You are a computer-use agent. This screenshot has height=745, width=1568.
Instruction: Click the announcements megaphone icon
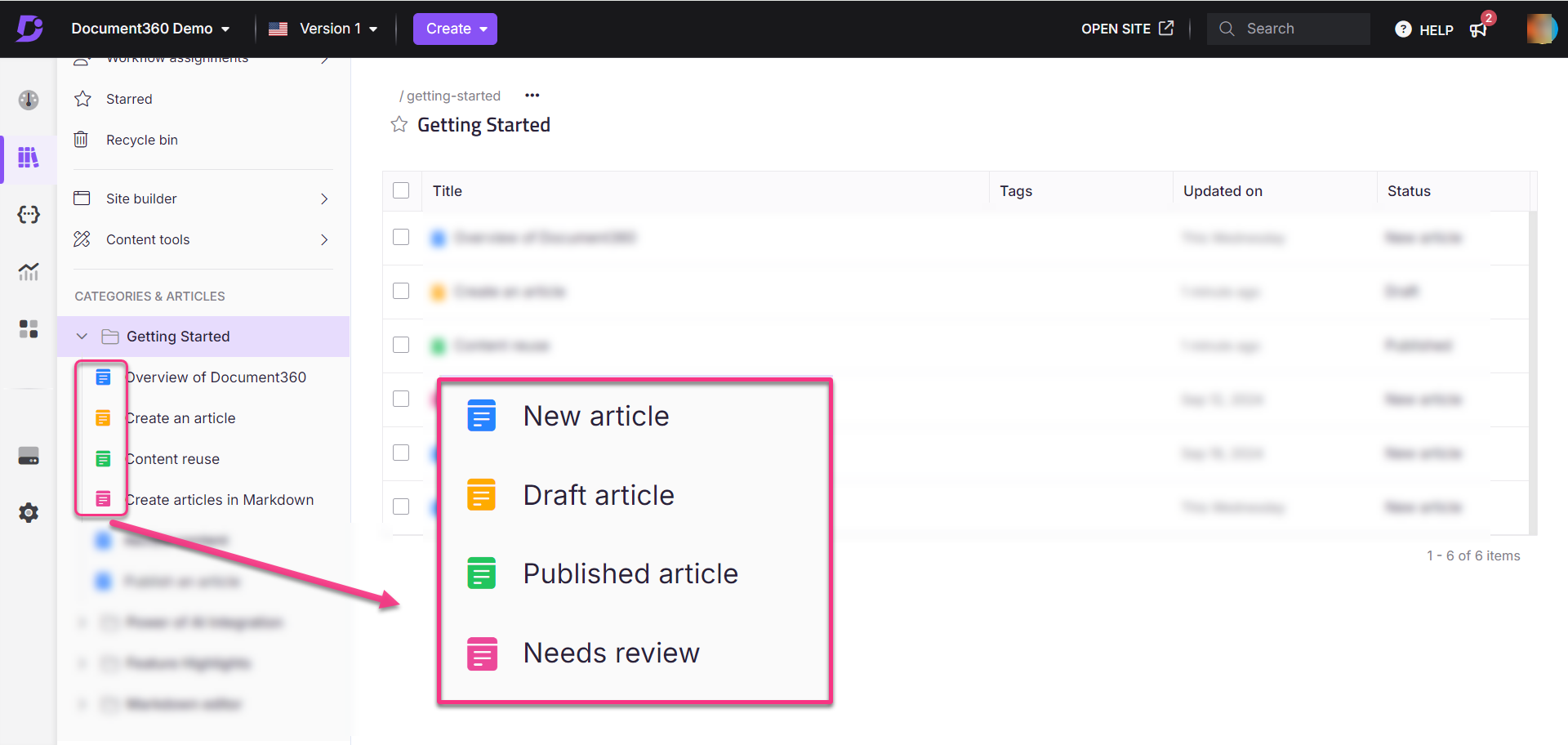click(1478, 30)
